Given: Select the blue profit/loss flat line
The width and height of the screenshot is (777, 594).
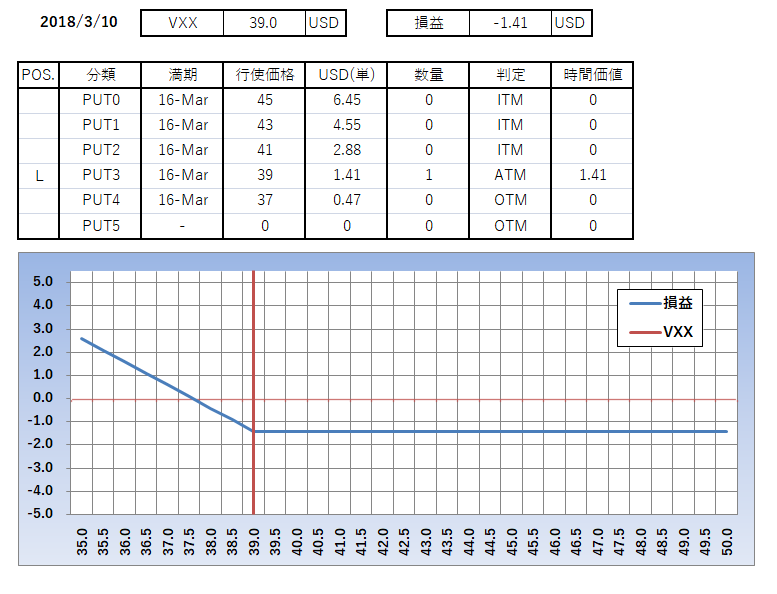Looking at the screenshot, I should pos(490,432).
